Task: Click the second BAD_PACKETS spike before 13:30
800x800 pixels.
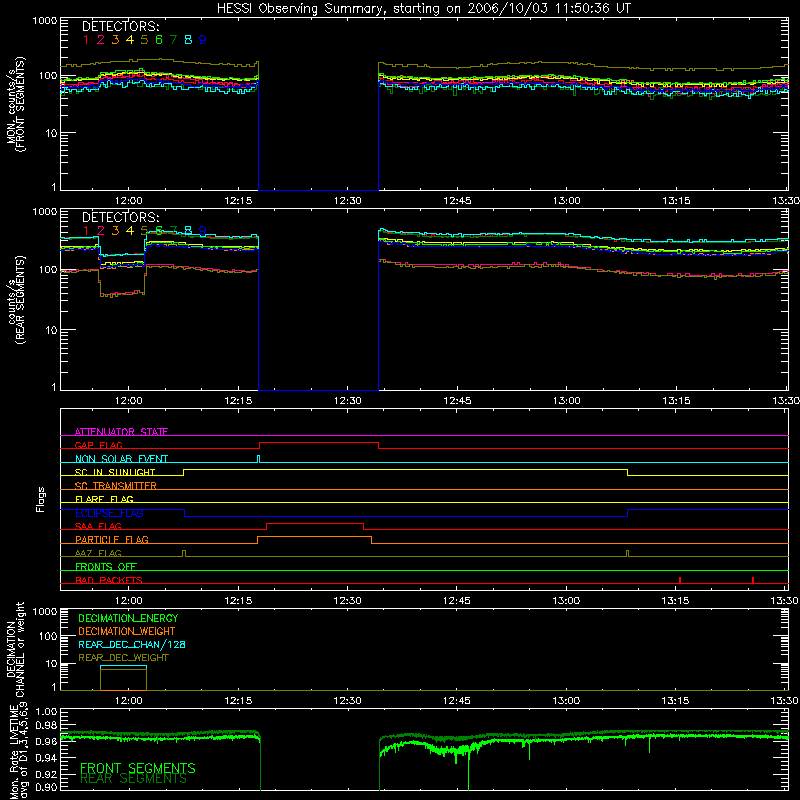Action: 753,580
